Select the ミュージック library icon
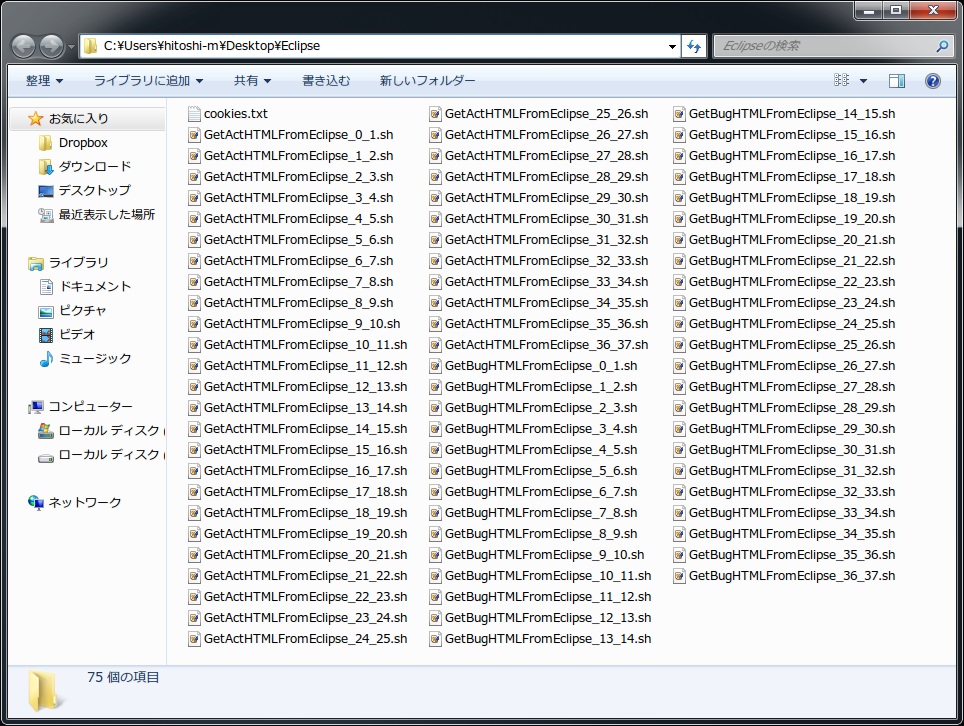 [46, 358]
